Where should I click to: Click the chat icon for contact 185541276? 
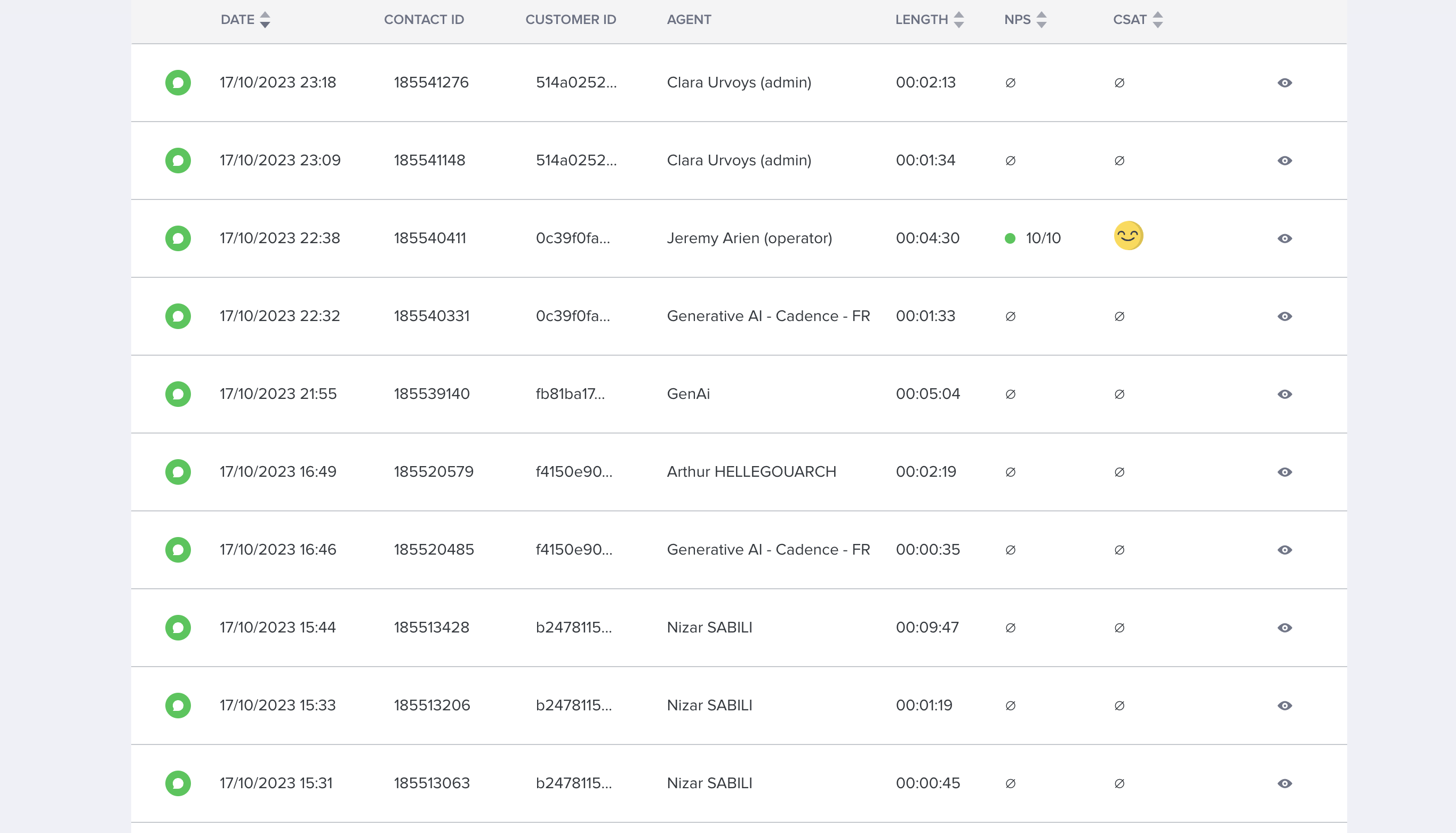pos(178,82)
